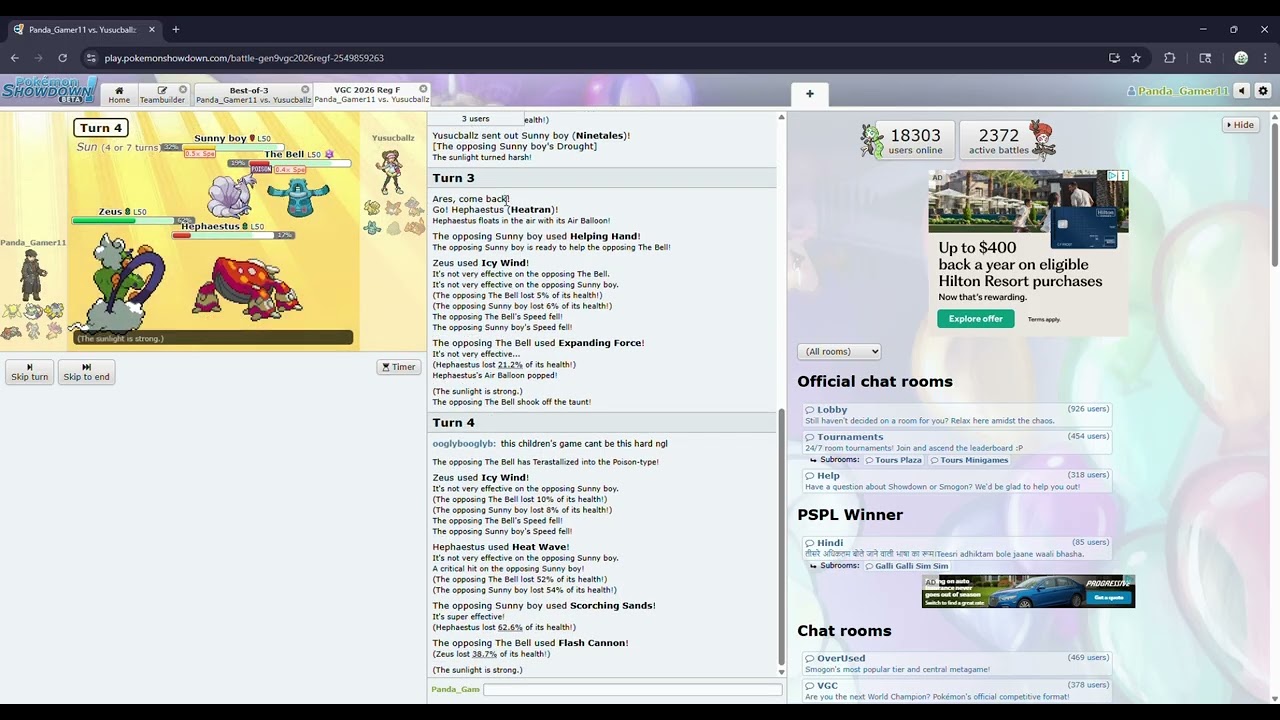Switch to the Best-of-3 battle tab
Viewport: 1280px width, 720px height.
tap(253, 95)
